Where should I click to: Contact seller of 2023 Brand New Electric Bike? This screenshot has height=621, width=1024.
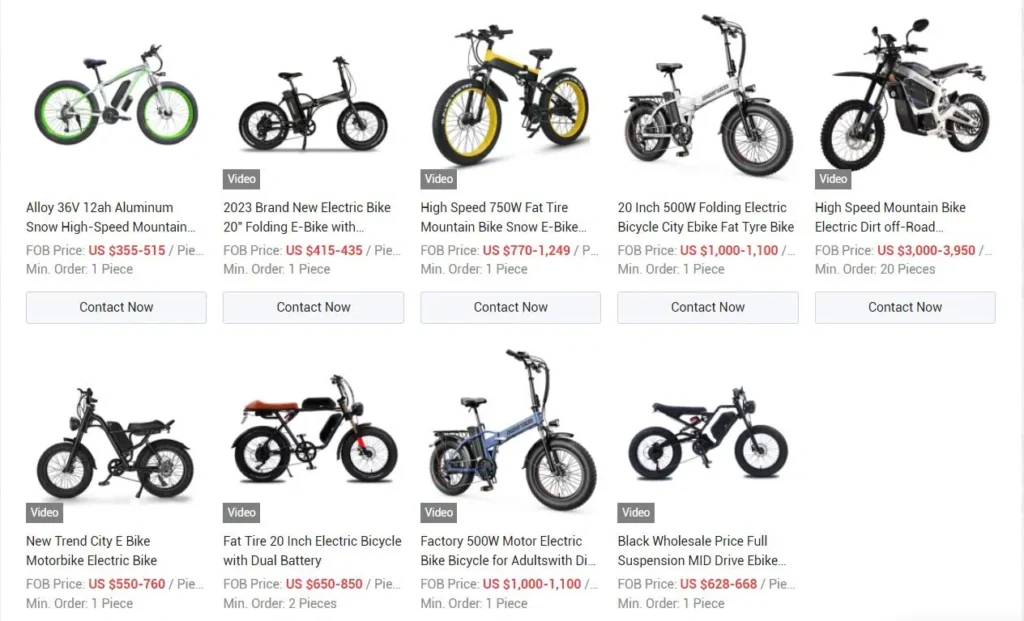[313, 308]
